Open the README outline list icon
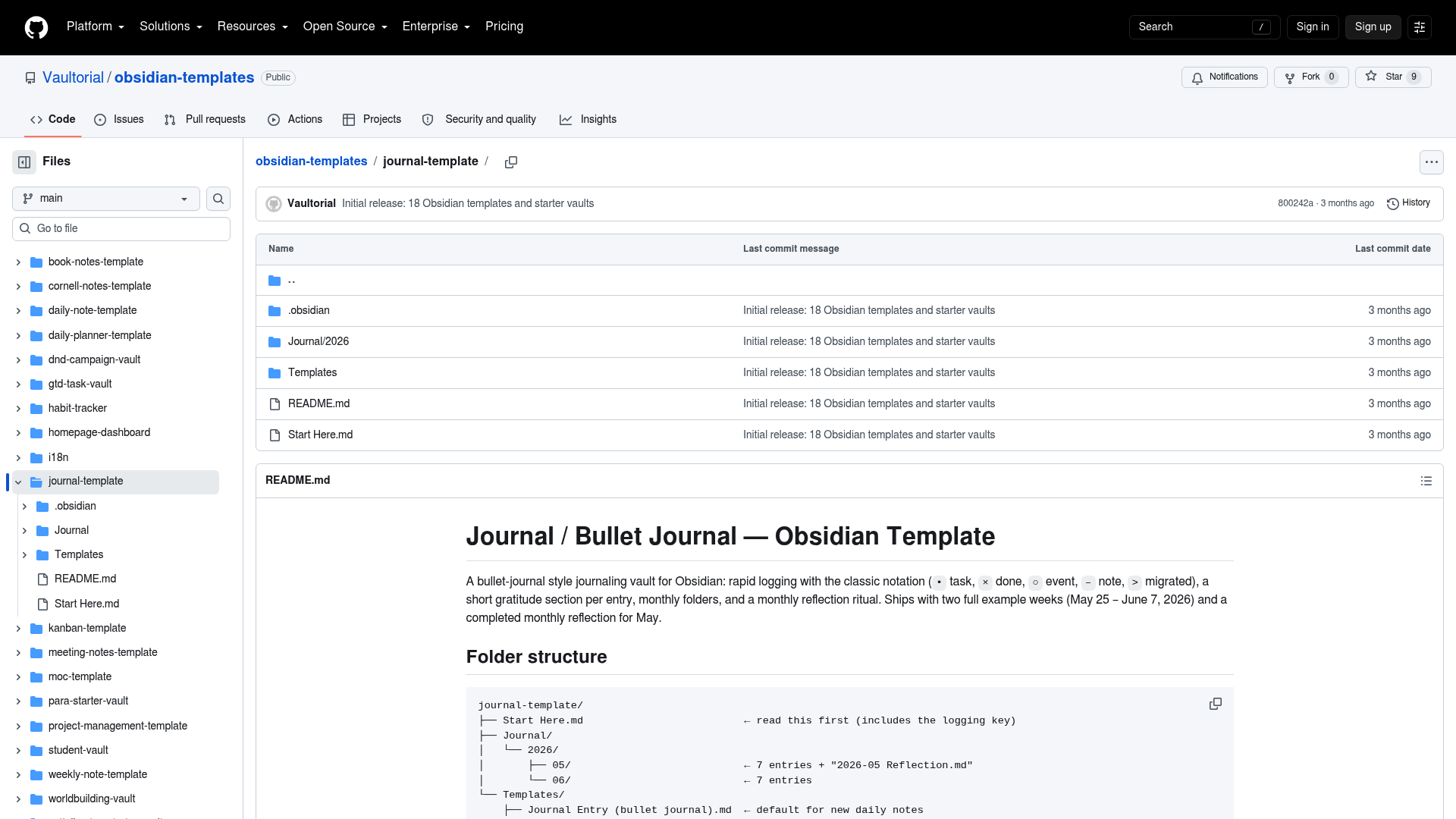 (1426, 481)
